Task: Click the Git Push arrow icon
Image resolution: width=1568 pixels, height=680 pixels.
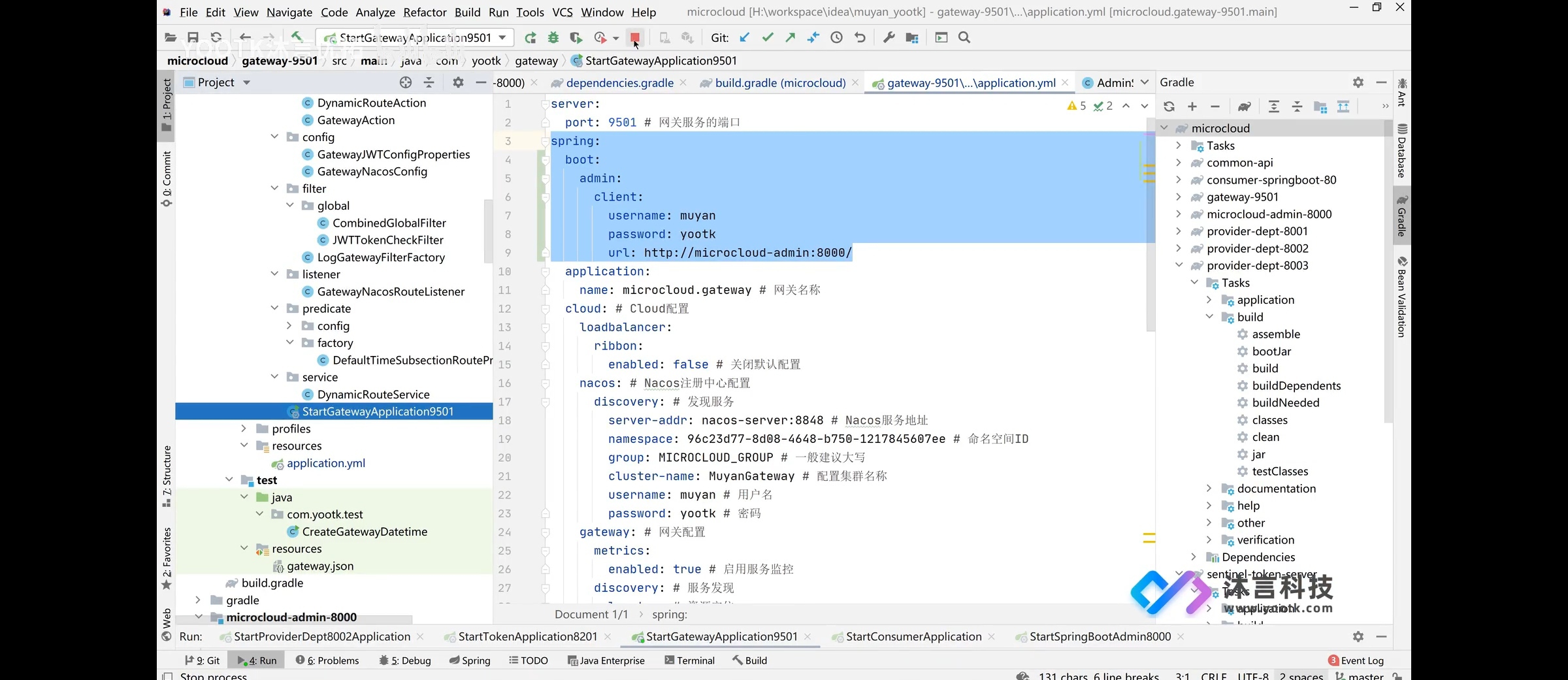Action: pos(791,38)
